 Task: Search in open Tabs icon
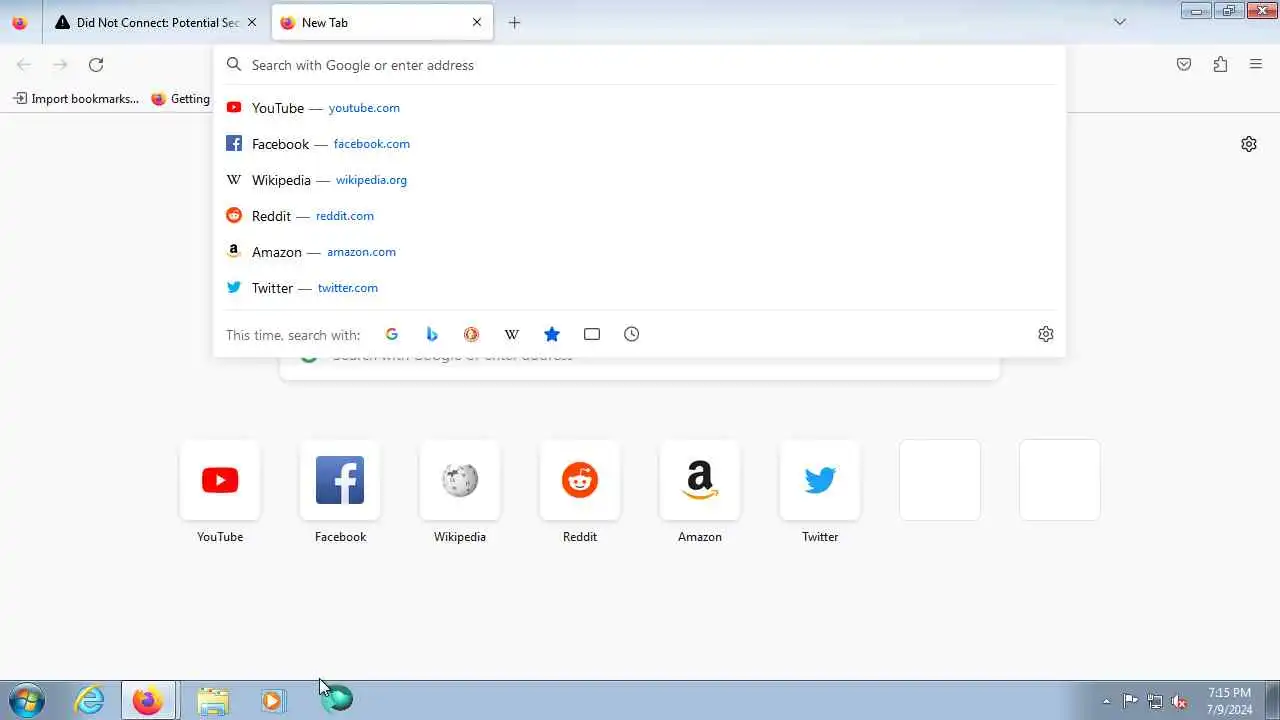pos(592,334)
